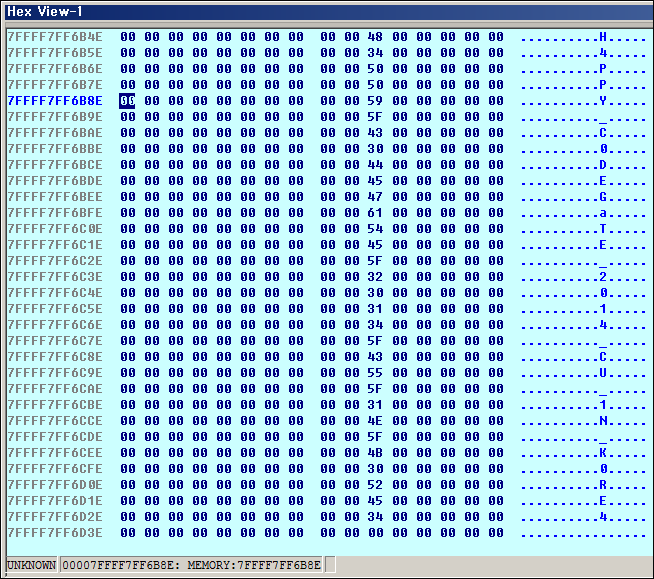Viewport: 654px width, 579px height.
Task: Select address 7FFFF7FF6C2E
Action: [x=55, y=261]
